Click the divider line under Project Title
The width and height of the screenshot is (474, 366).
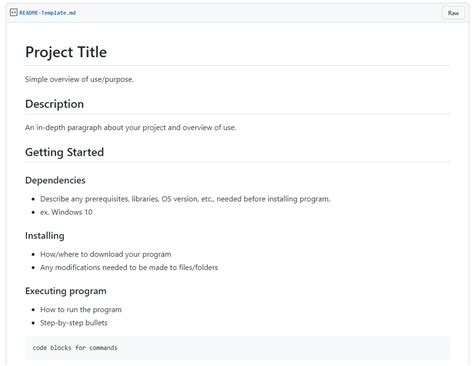[x=237, y=66]
